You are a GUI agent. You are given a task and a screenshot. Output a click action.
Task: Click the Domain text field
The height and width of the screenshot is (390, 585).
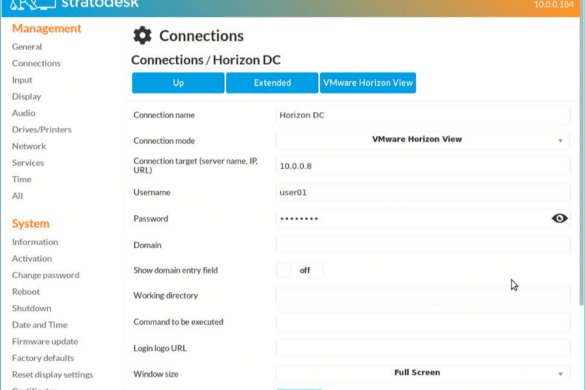tap(423, 245)
